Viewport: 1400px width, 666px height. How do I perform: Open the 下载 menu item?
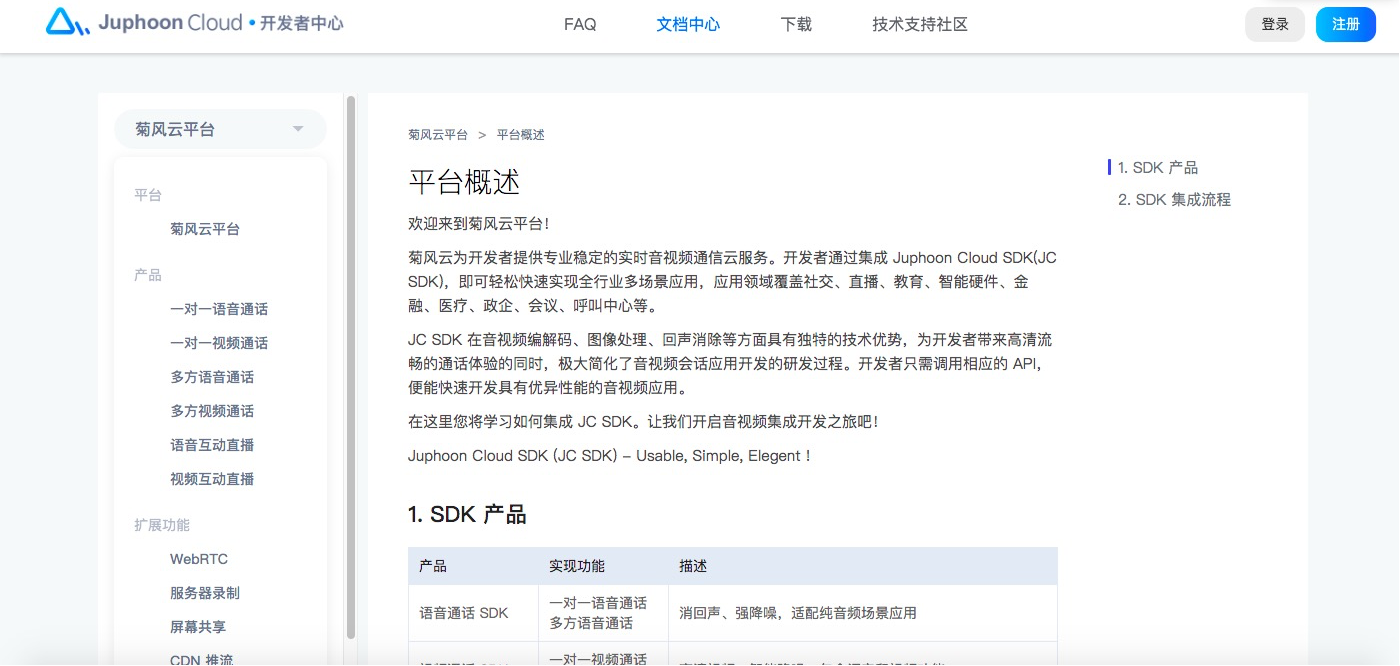click(x=796, y=24)
